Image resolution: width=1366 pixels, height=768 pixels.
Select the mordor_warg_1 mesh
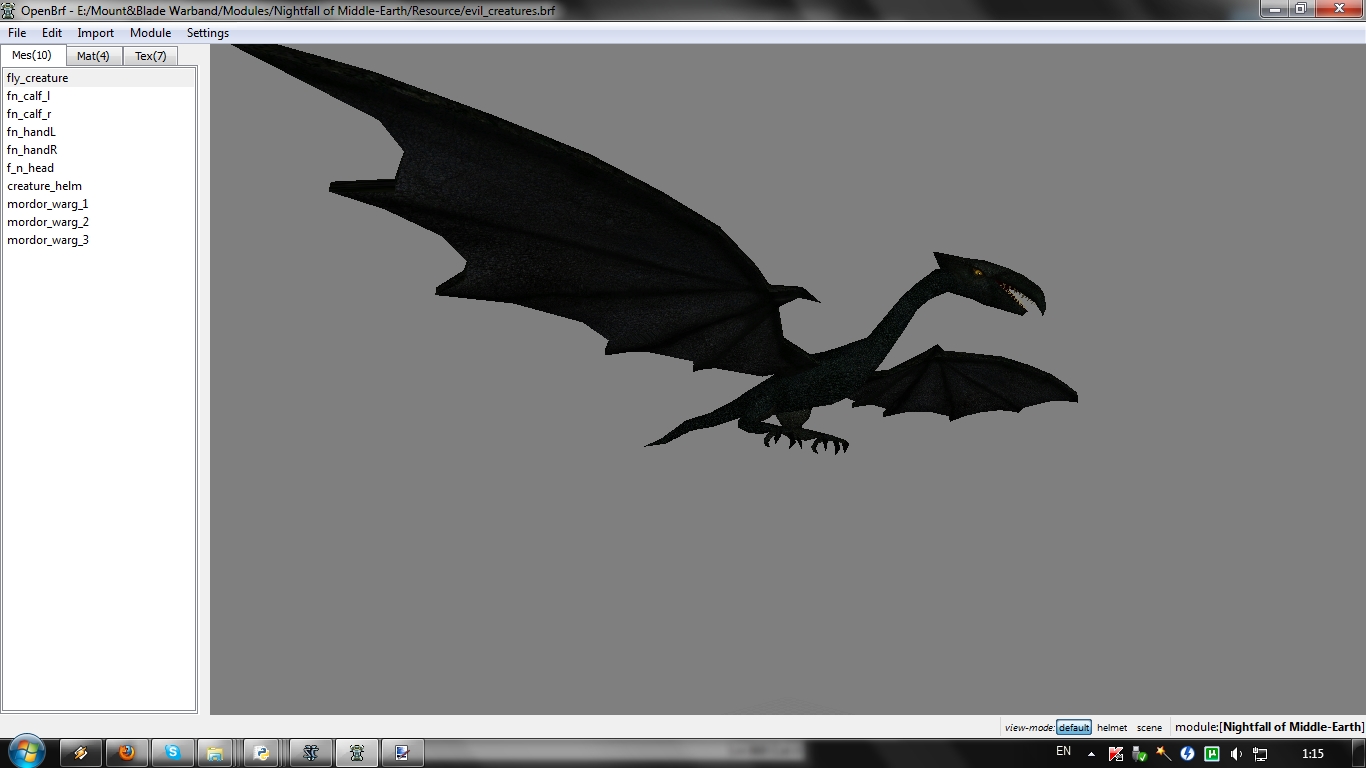coord(99,204)
